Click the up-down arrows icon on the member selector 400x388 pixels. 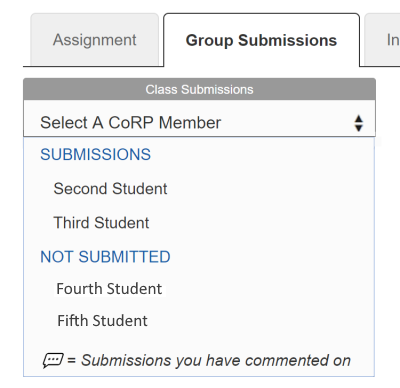pyautogui.click(x=359, y=123)
